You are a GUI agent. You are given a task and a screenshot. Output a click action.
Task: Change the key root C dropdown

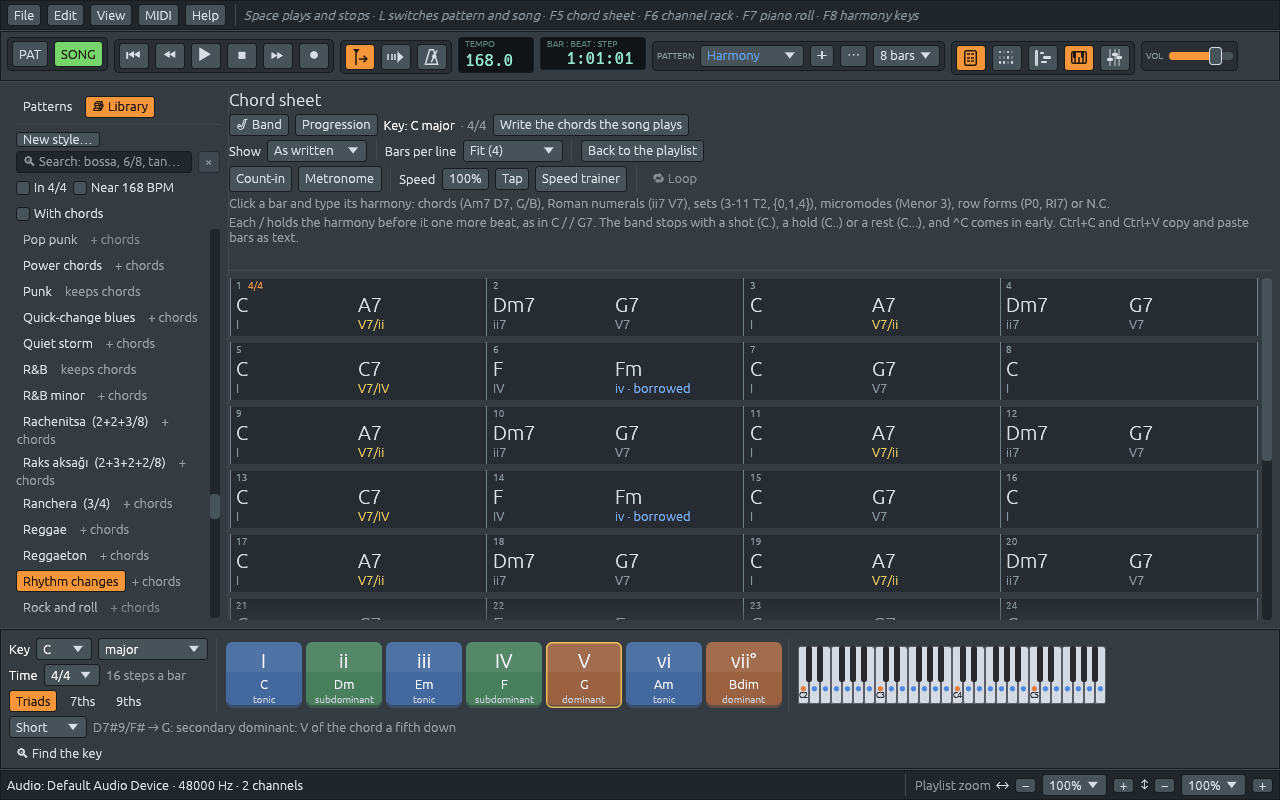(x=63, y=649)
